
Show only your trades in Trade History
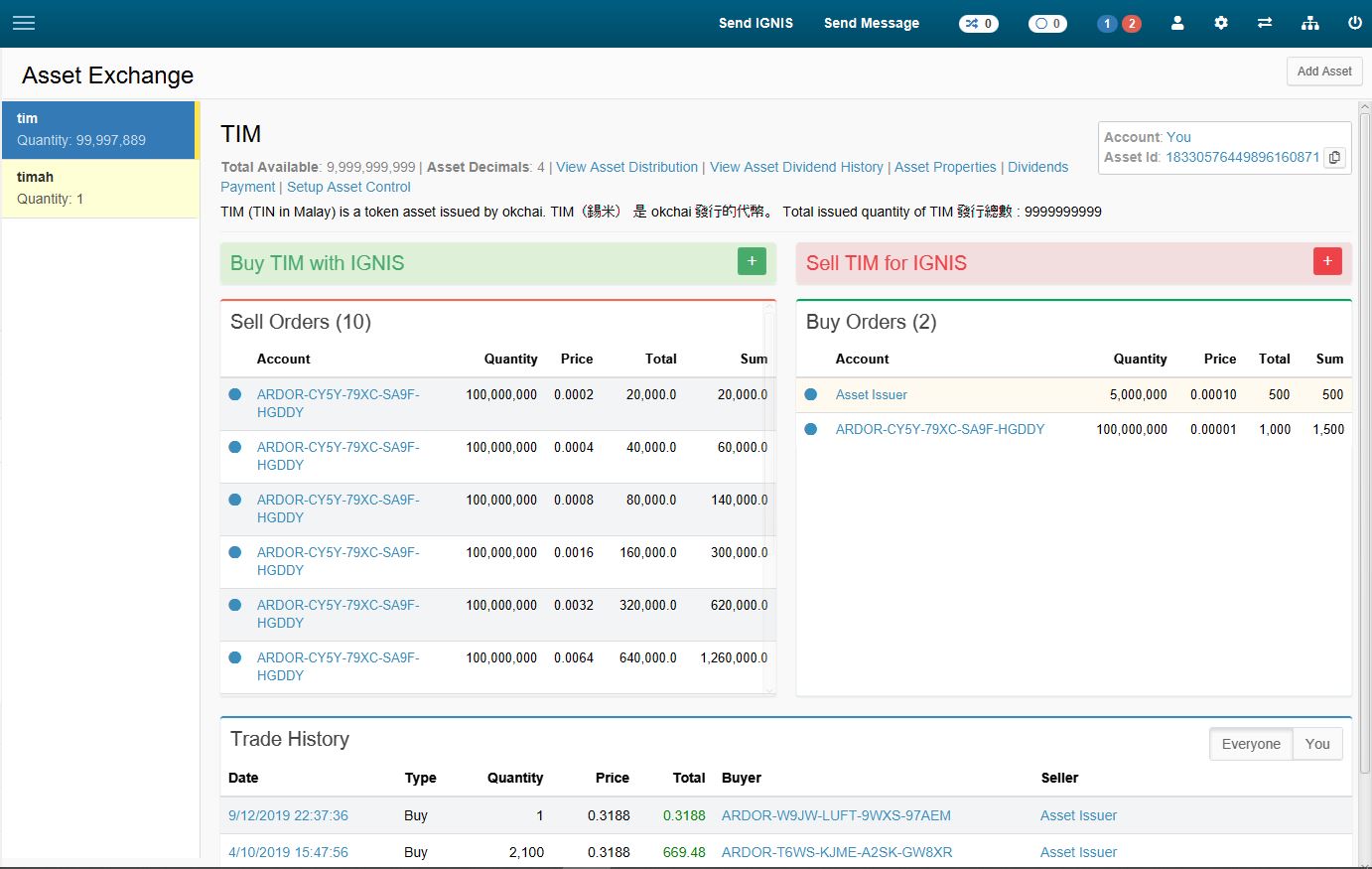1317,744
